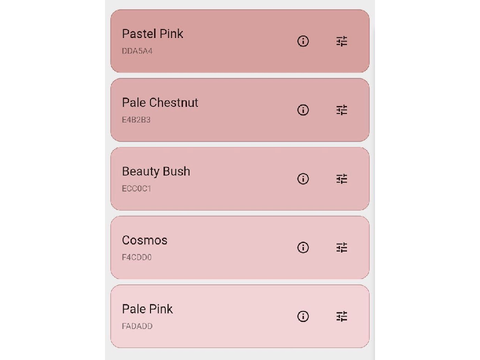Choose the Beauty Bush color card
This screenshot has width=480, height=360.
pyautogui.click(x=240, y=179)
